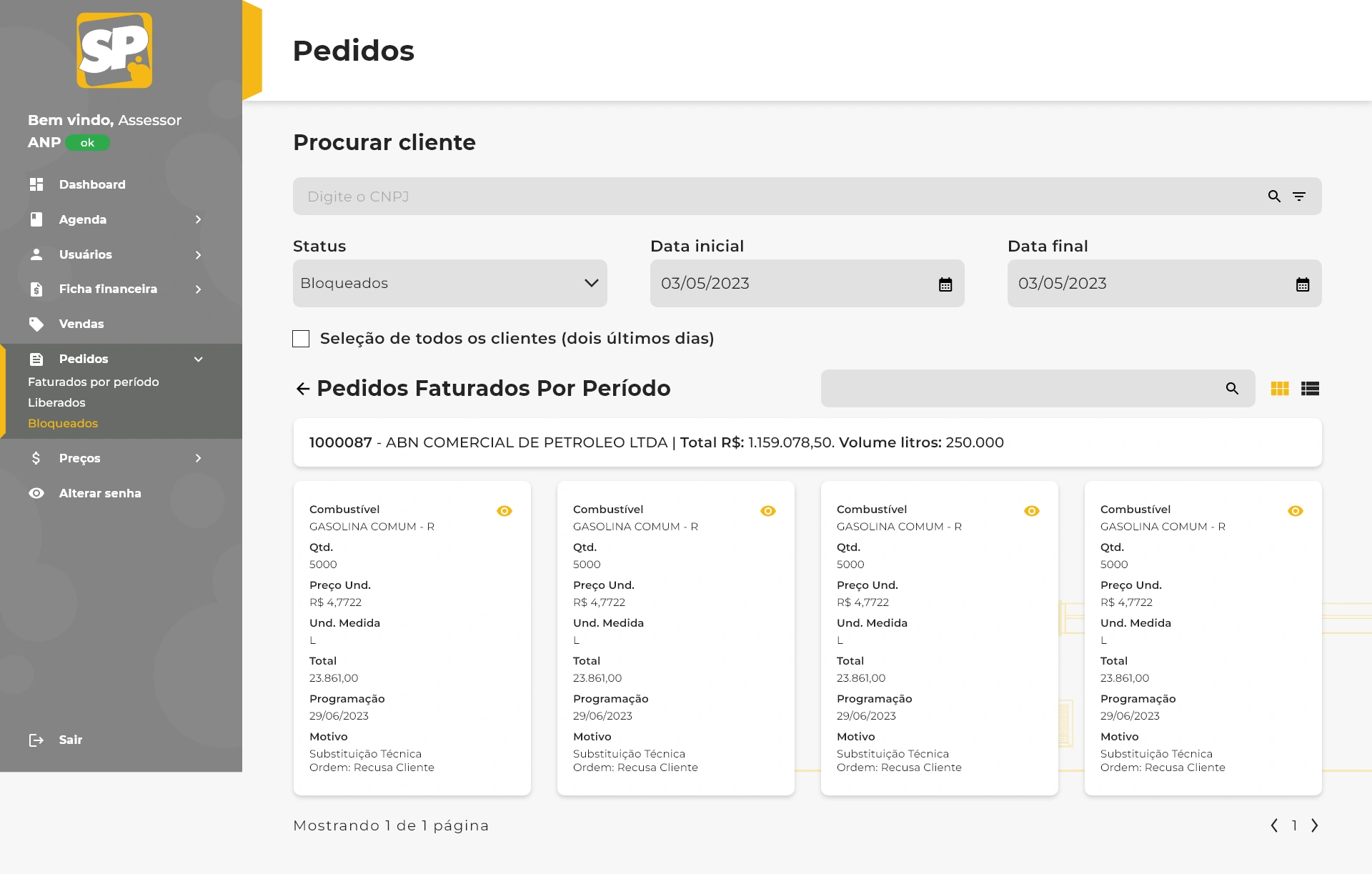This screenshot has width=1372, height=874.
Task: Open the Data final calendar picker icon
Action: pos(1302,284)
